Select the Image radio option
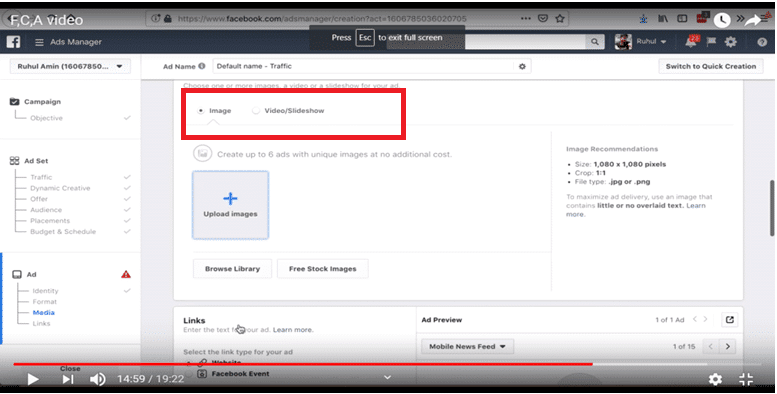The width and height of the screenshot is (777, 394). pos(201,111)
